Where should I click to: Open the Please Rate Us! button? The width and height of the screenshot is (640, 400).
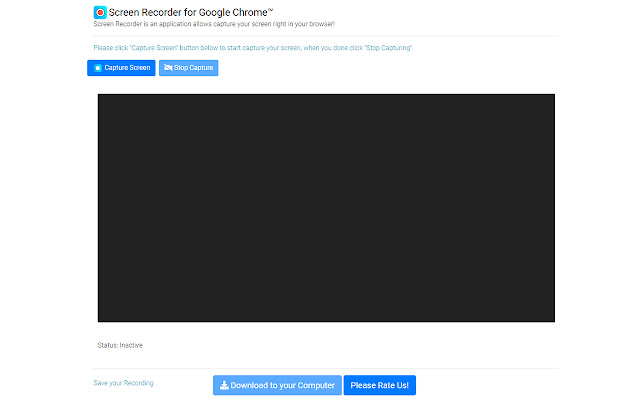coord(380,385)
